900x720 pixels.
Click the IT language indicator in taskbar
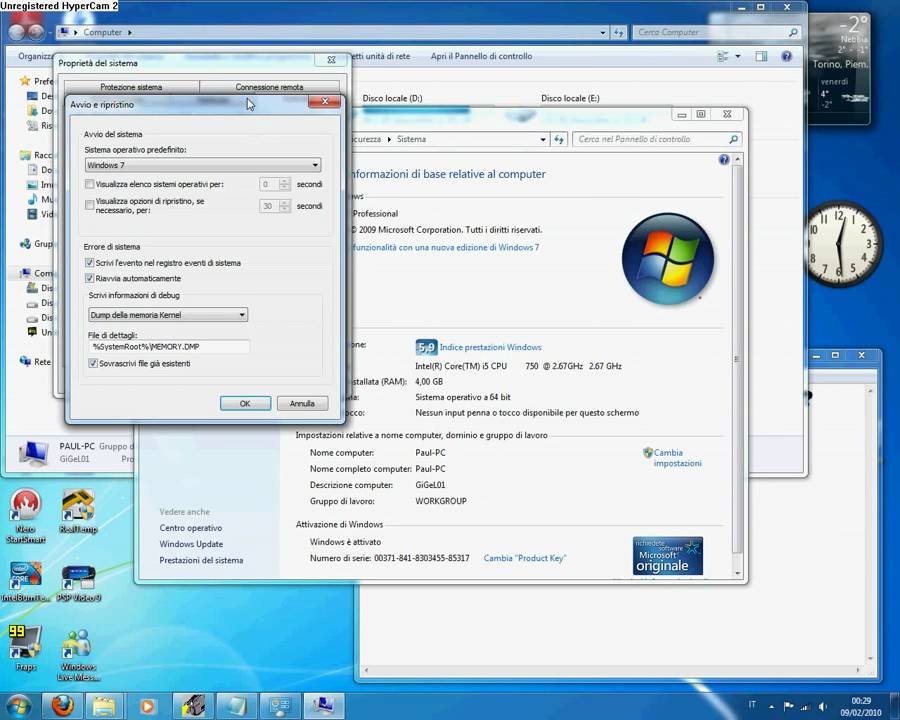(752, 704)
